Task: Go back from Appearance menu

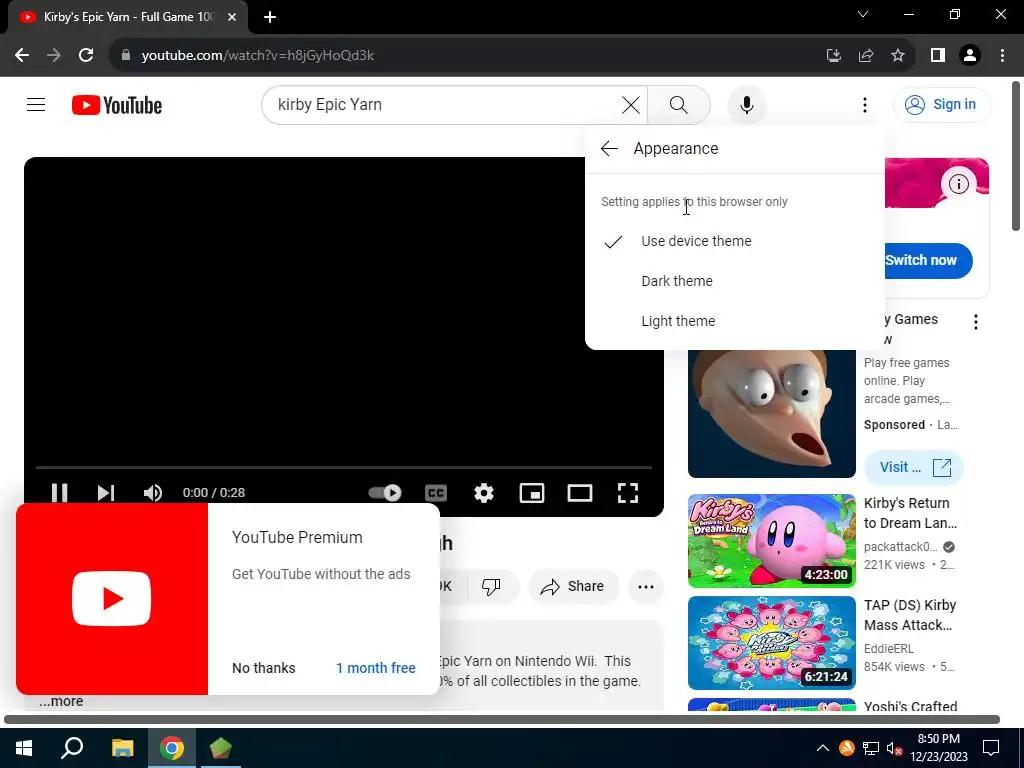Action: (609, 149)
